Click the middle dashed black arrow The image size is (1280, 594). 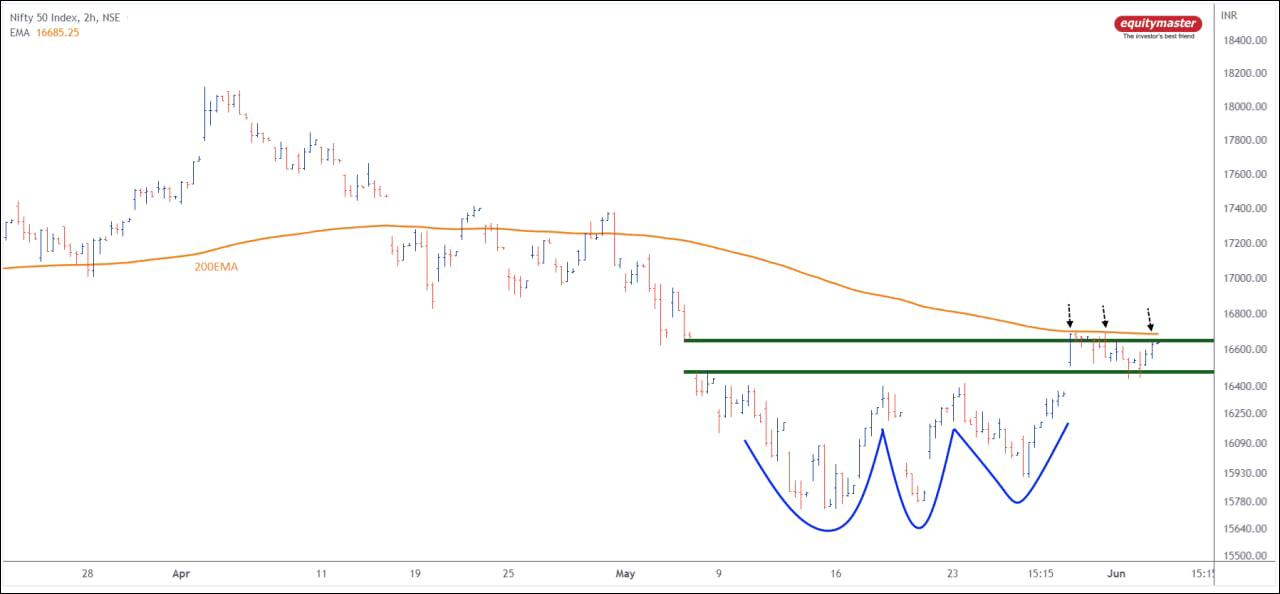click(x=1103, y=317)
